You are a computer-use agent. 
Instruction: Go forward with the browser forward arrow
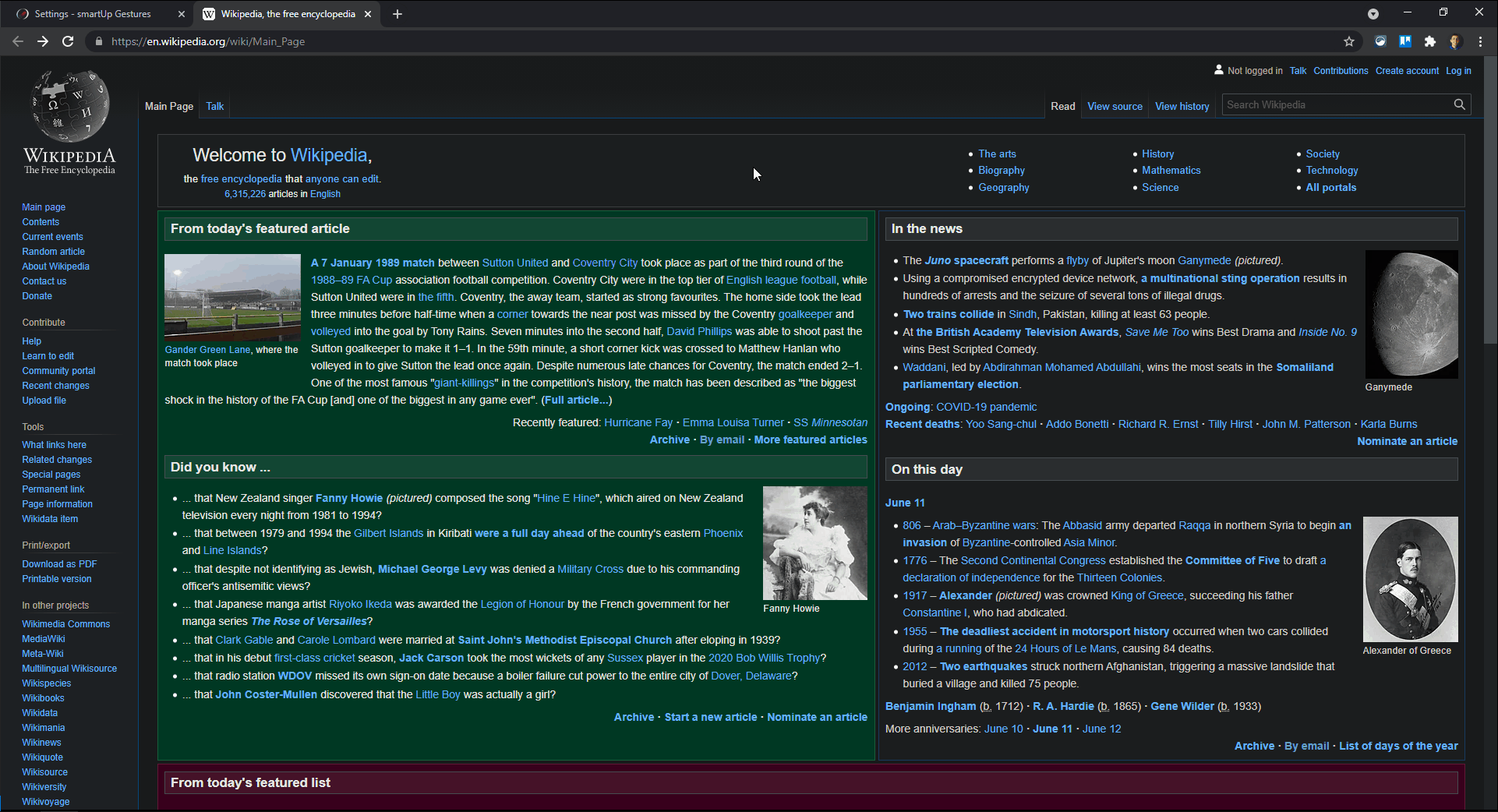pyautogui.click(x=43, y=41)
